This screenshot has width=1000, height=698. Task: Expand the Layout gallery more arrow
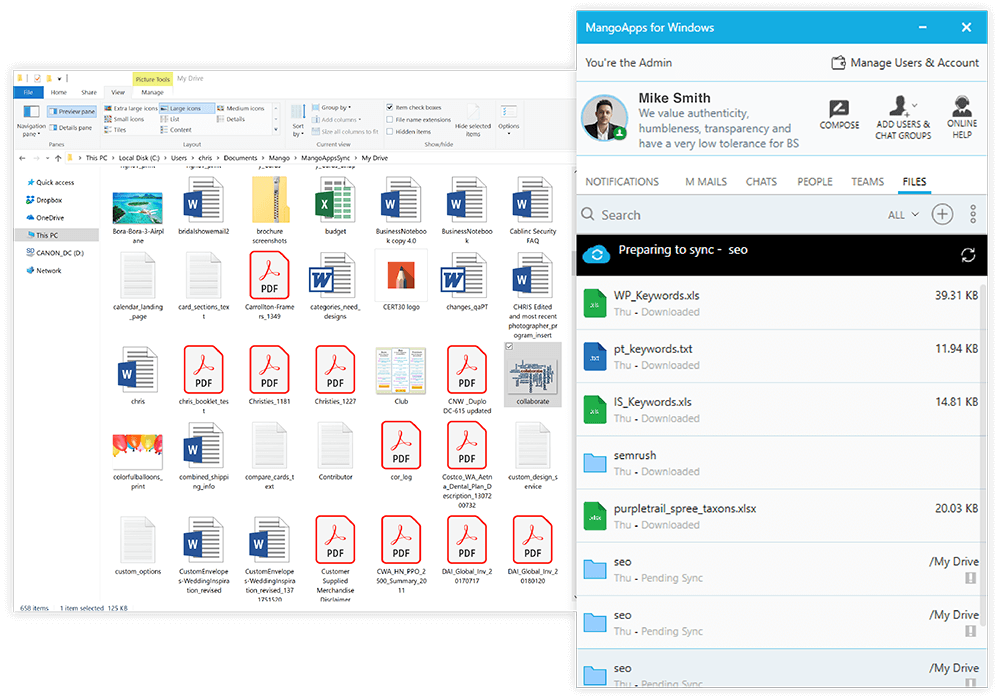click(x=276, y=130)
